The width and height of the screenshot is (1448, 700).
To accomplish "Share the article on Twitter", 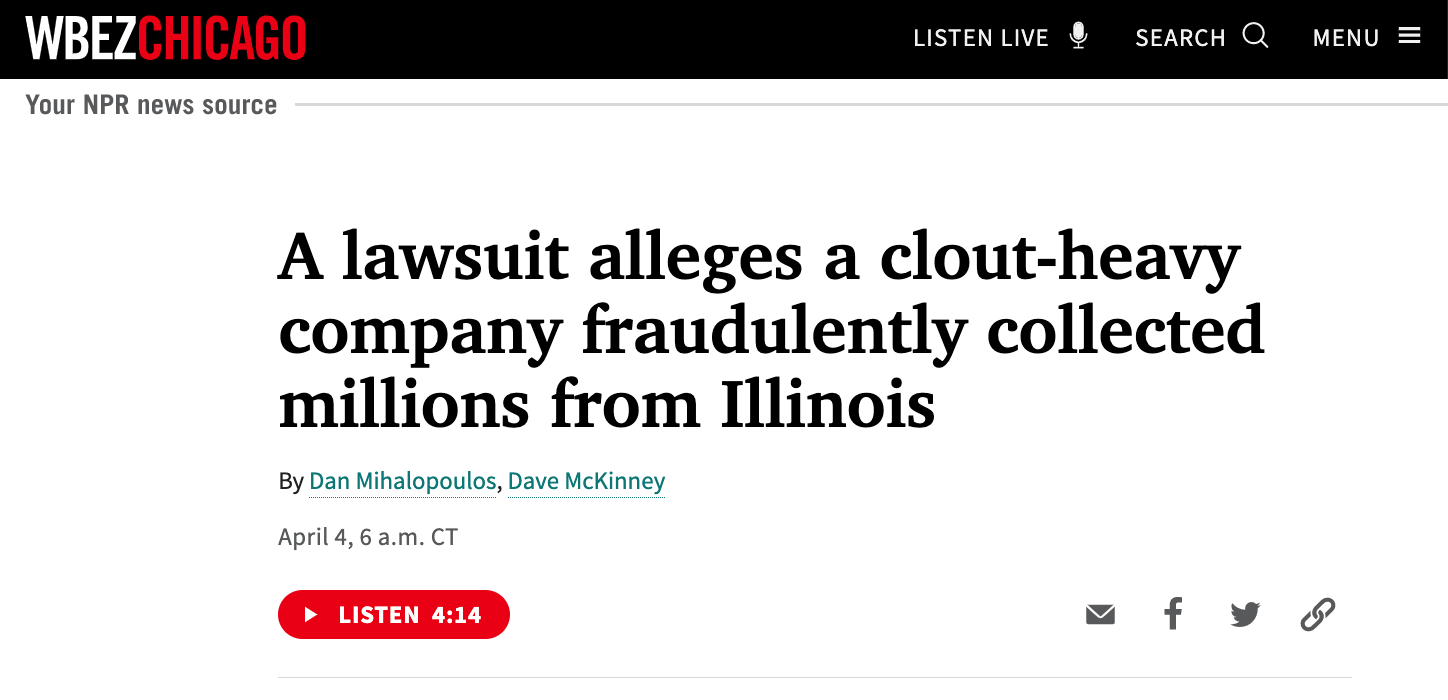I will coord(1245,614).
